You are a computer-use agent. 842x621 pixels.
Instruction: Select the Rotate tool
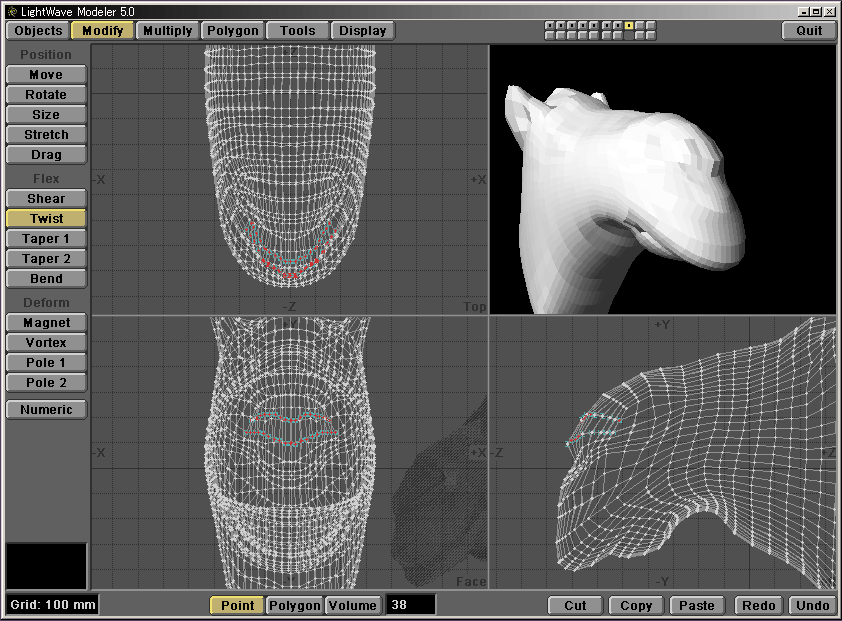46,95
